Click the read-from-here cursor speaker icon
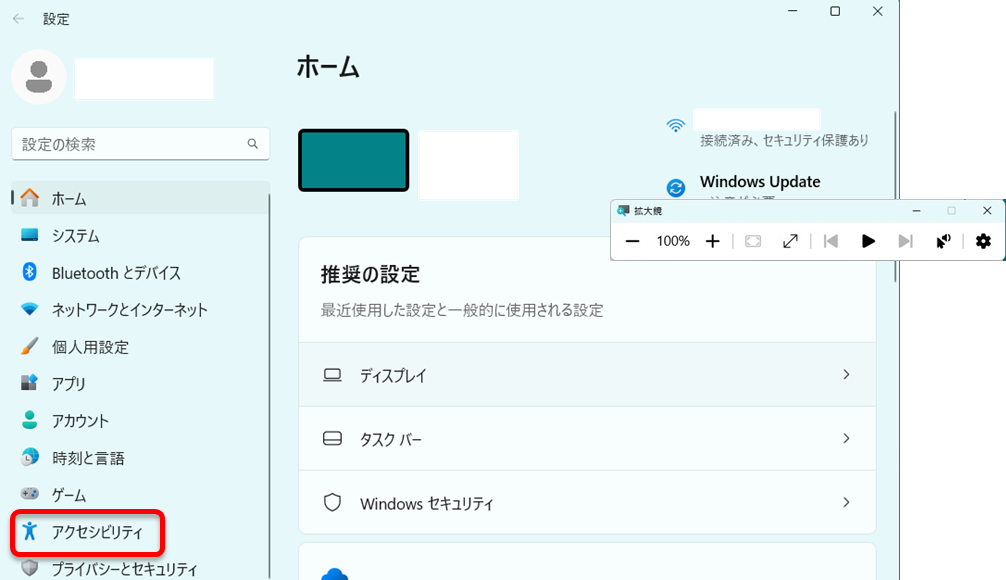 coord(942,241)
